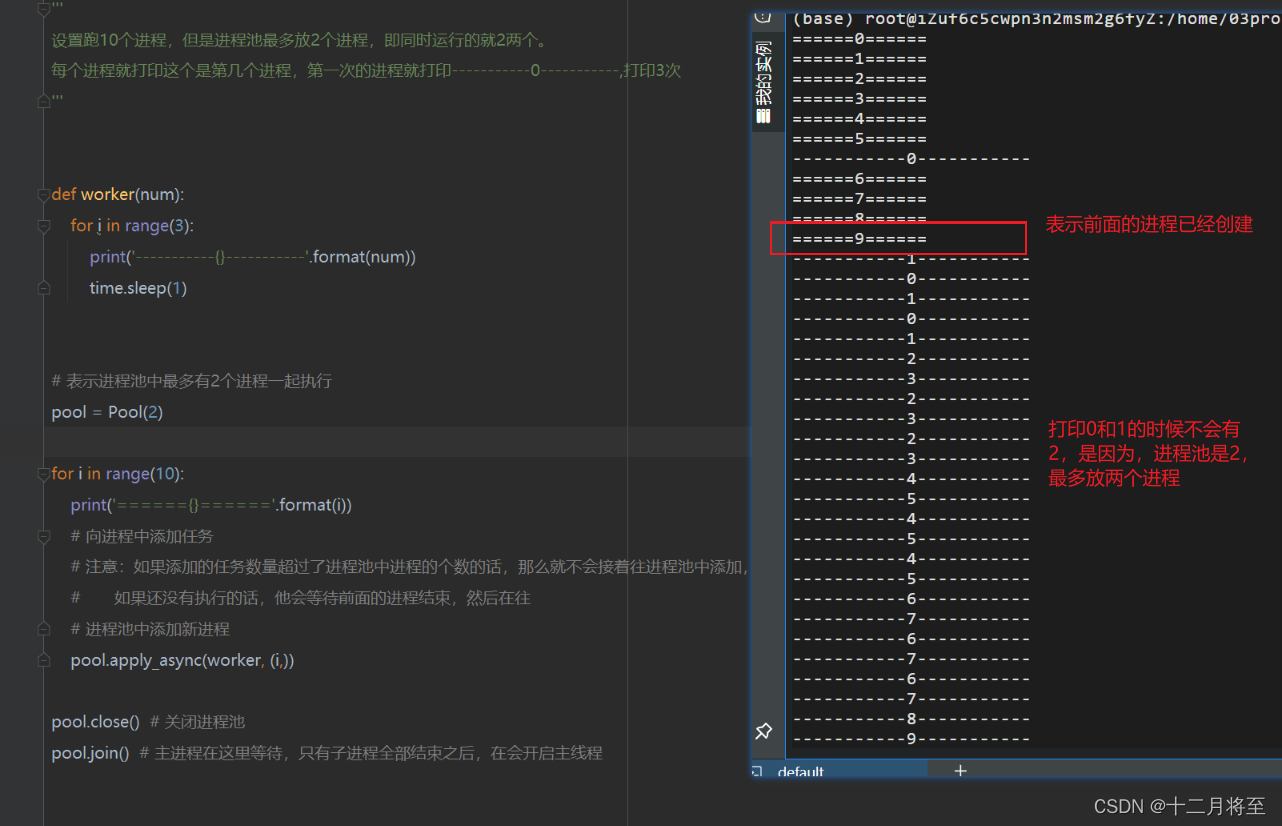Fold the comment block starting at '# 向进程中添加任务'
This screenshot has width=1282, height=826.
coord(43,536)
